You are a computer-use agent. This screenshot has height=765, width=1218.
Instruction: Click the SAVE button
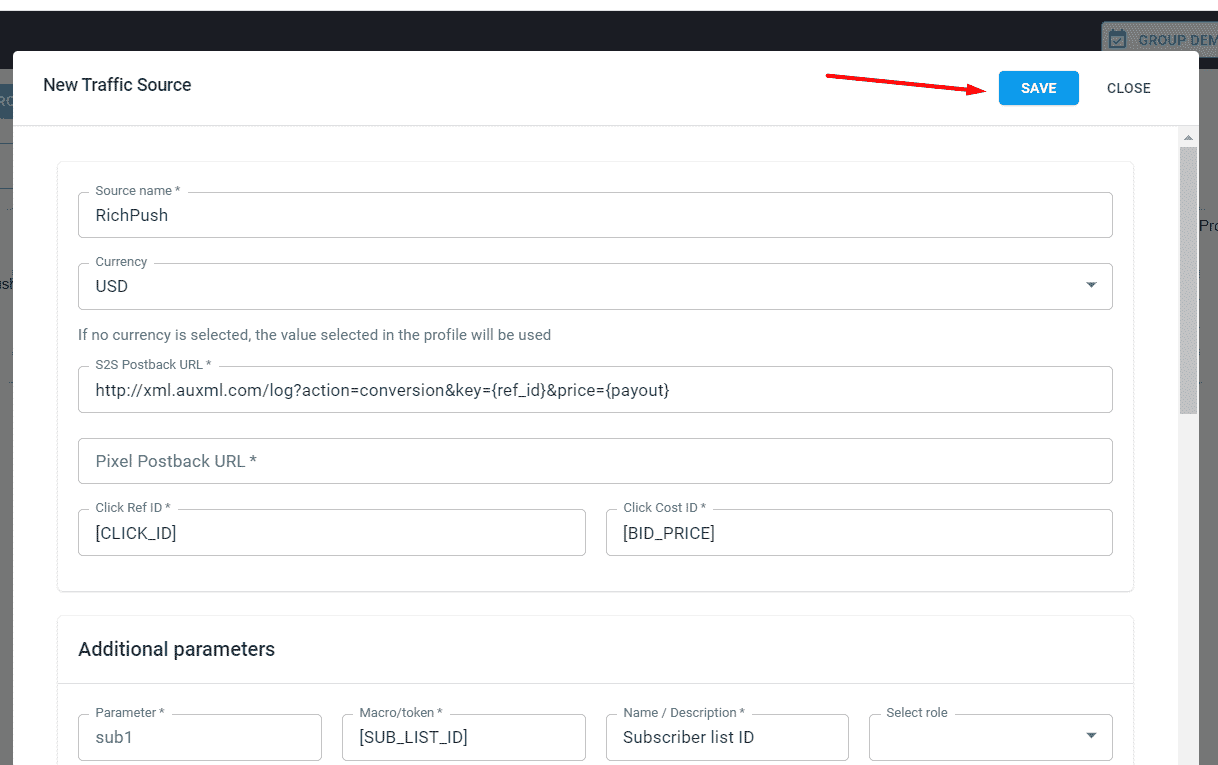[1038, 88]
